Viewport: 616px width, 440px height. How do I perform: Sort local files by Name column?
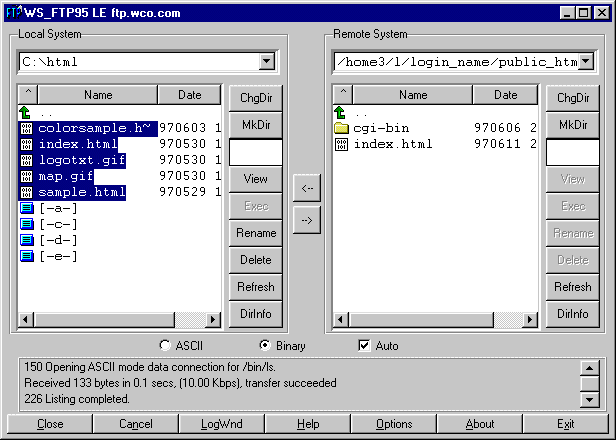coord(98,95)
